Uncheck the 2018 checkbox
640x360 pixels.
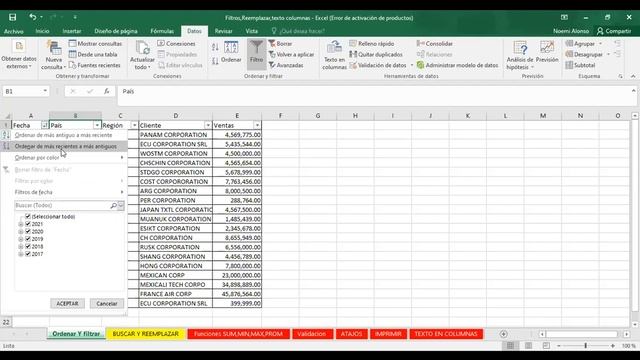point(28,246)
